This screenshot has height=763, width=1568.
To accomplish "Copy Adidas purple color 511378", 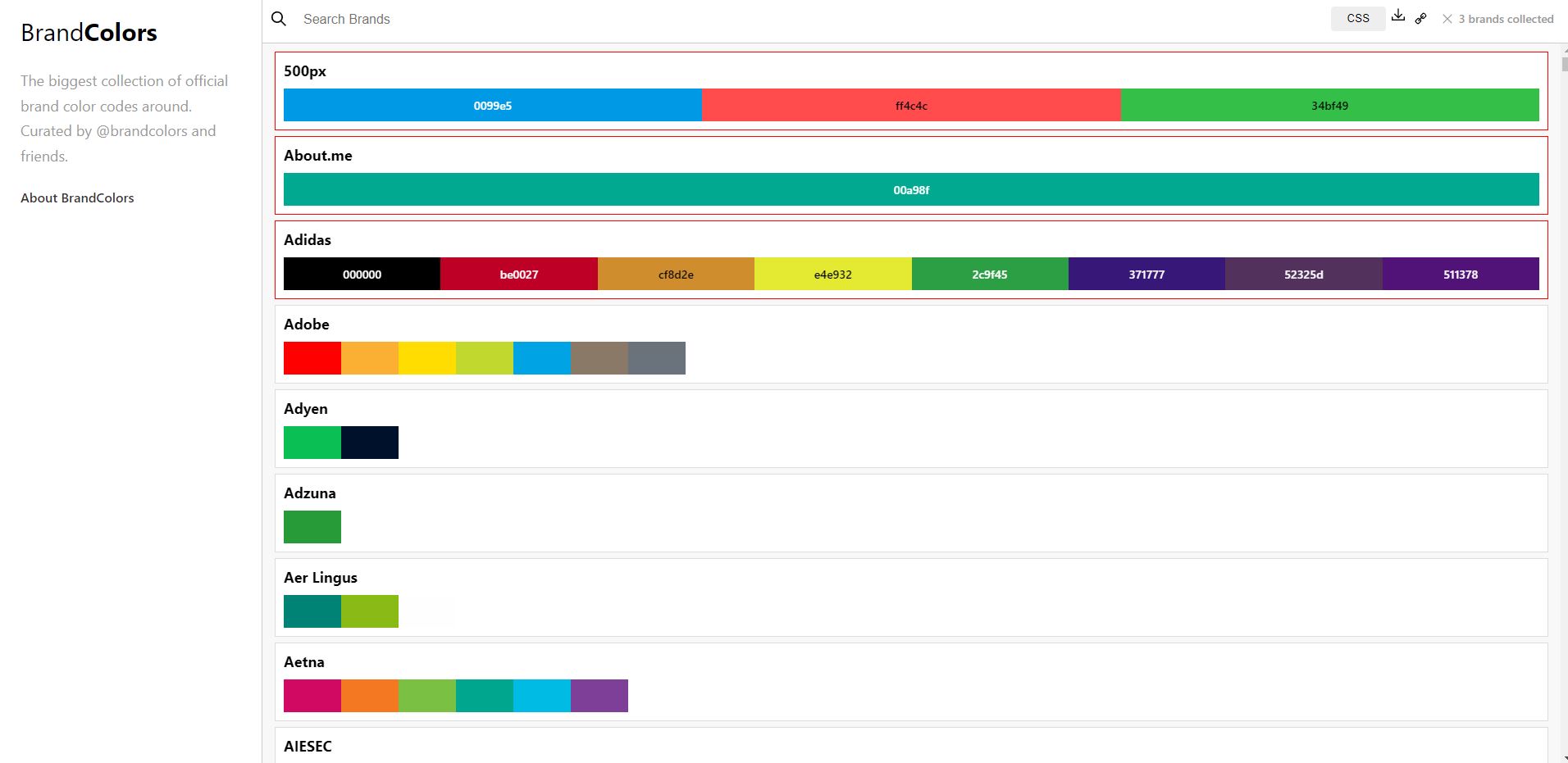I will (x=1461, y=274).
